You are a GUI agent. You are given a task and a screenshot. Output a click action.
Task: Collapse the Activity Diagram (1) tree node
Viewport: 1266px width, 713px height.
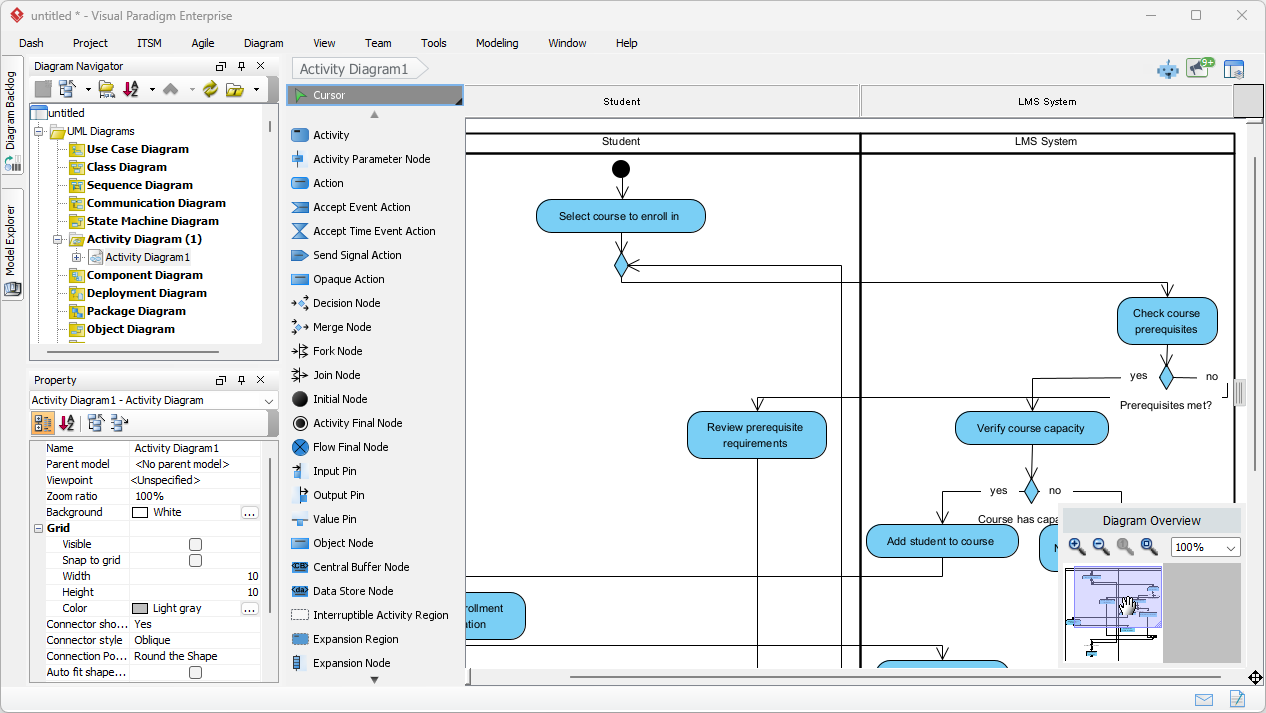pyautogui.click(x=59, y=239)
